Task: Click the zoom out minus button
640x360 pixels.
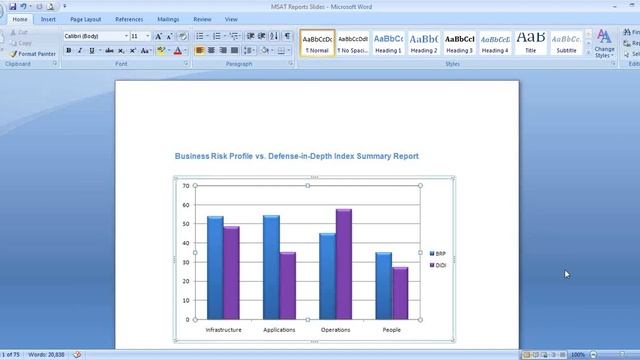Action: [x=593, y=355]
